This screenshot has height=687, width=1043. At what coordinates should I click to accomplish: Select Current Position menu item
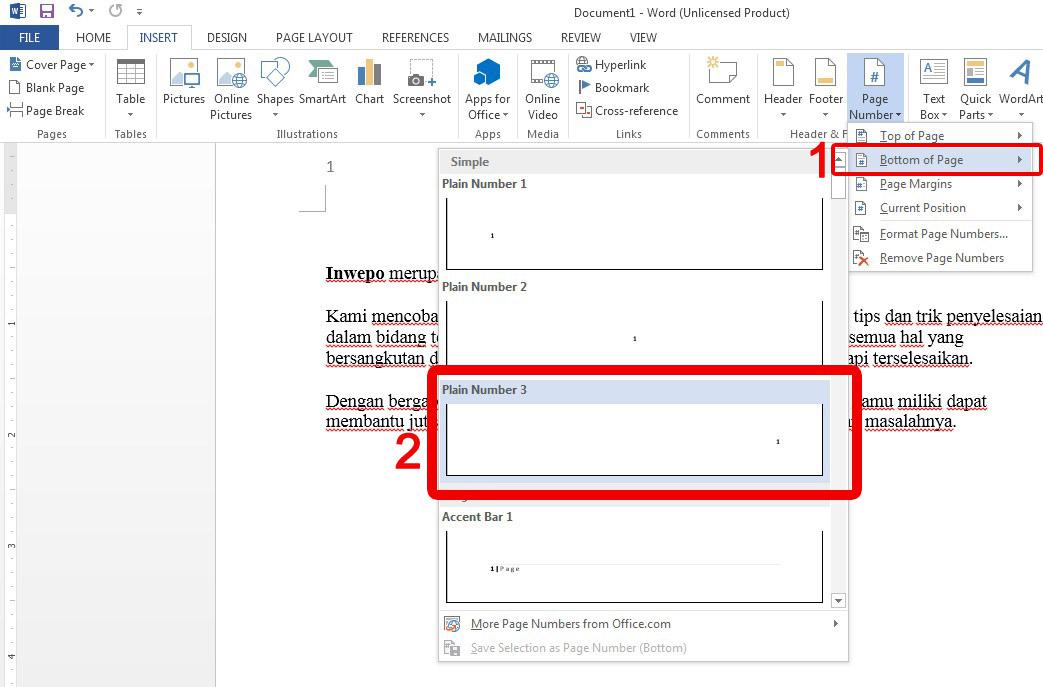pos(940,207)
